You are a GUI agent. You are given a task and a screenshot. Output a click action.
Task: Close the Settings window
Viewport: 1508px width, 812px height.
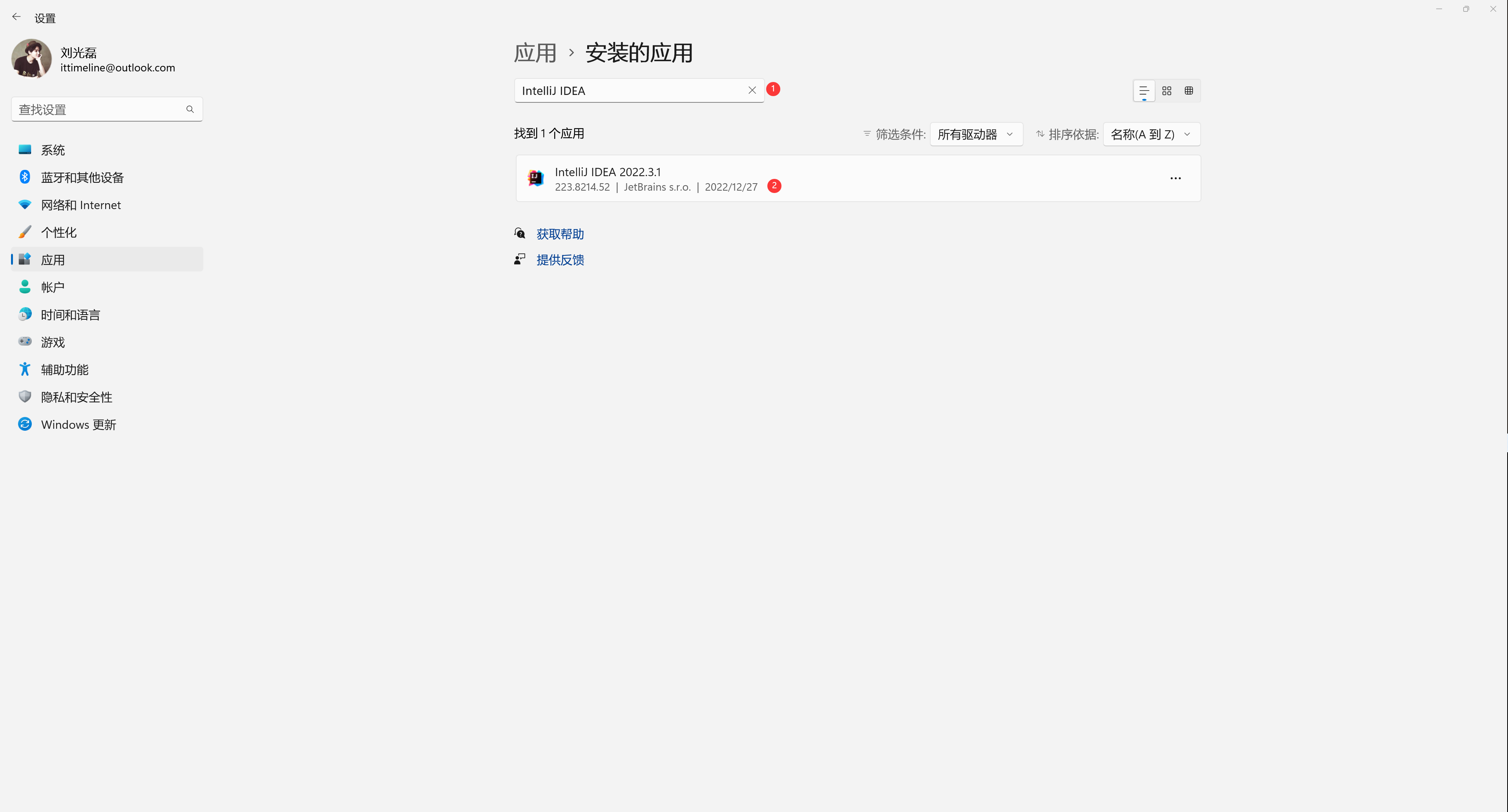[1493, 9]
